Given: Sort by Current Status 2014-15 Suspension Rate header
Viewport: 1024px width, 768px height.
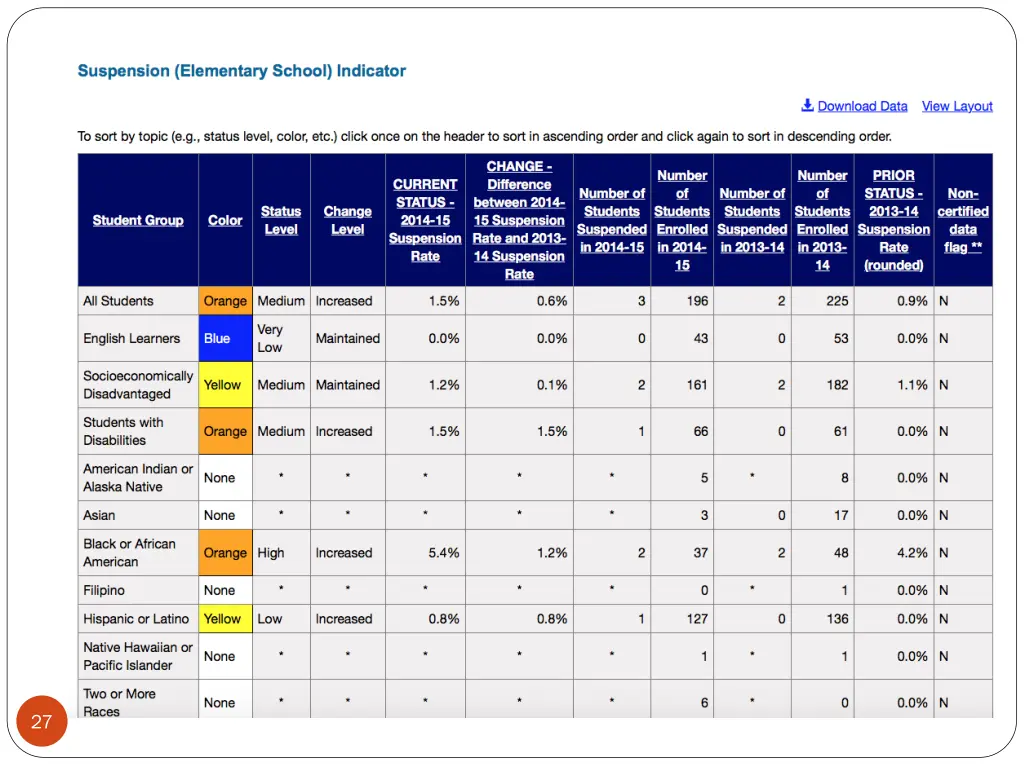Looking at the screenshot, I should [425, 220].
